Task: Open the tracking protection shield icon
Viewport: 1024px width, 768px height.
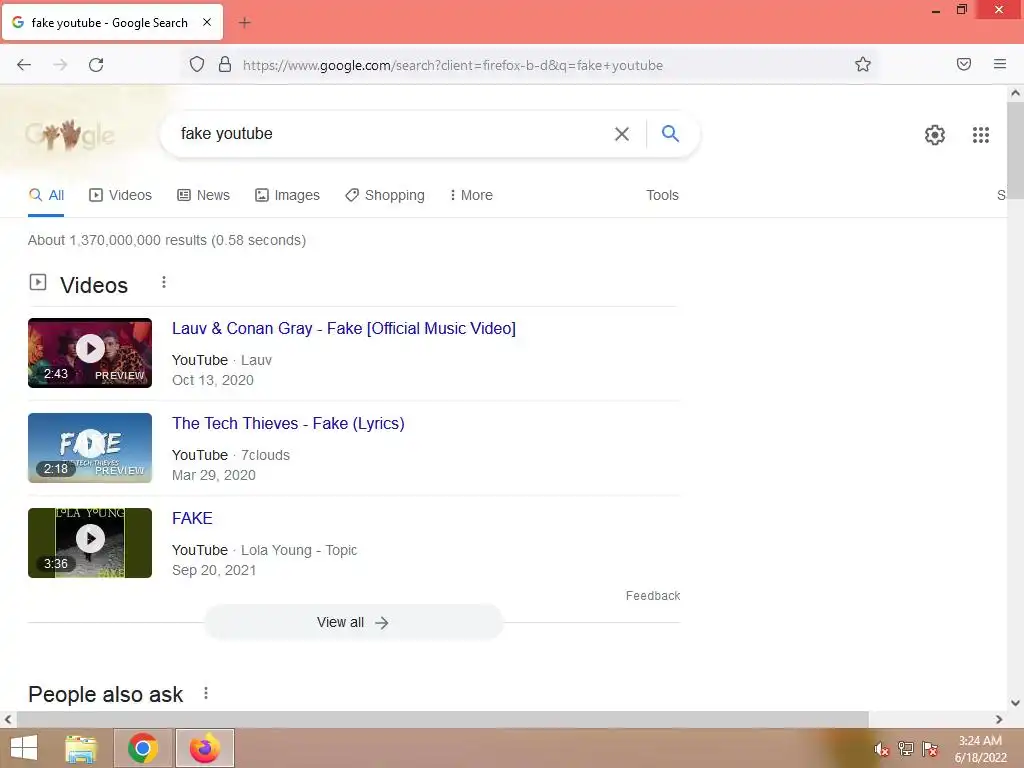Action: pos(197,64)
